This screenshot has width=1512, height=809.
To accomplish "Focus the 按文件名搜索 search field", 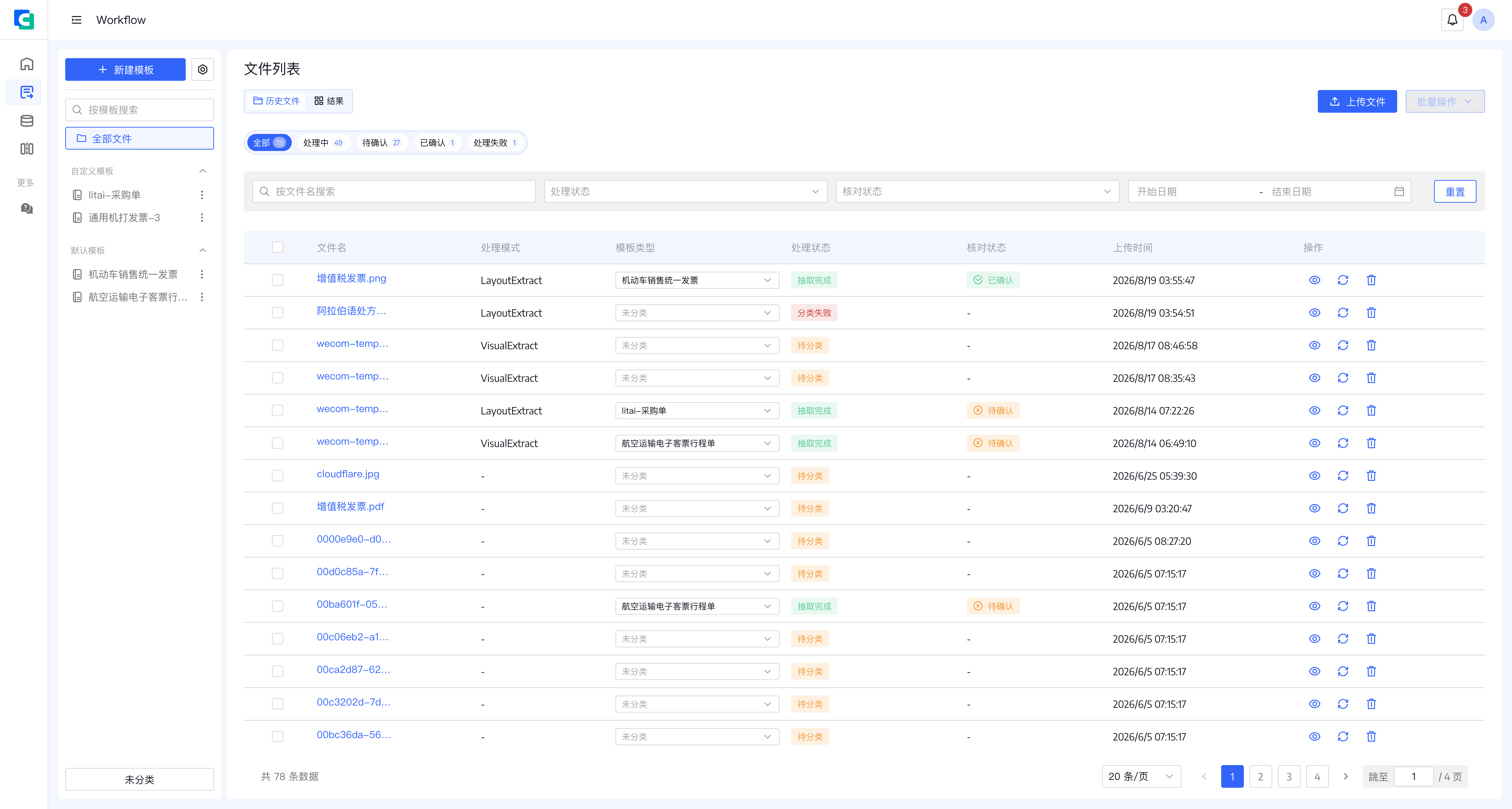I will pos(394,191).
